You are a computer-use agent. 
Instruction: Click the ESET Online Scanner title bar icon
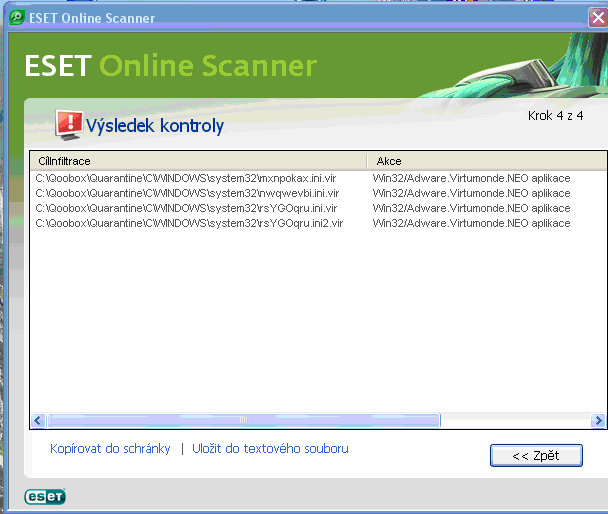click(x=17, y=17)
